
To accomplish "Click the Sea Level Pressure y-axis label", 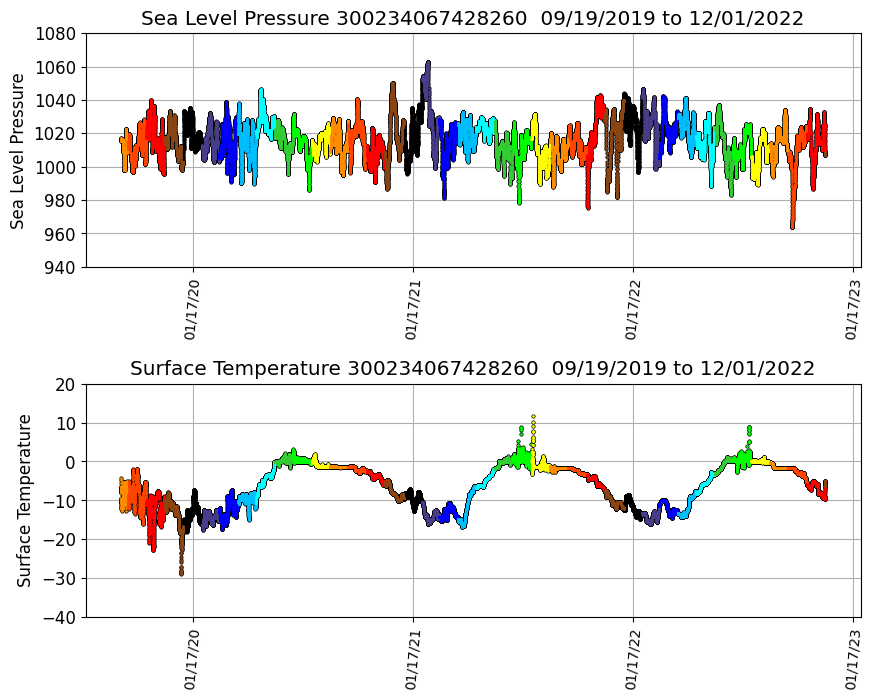I will point(18,150).
